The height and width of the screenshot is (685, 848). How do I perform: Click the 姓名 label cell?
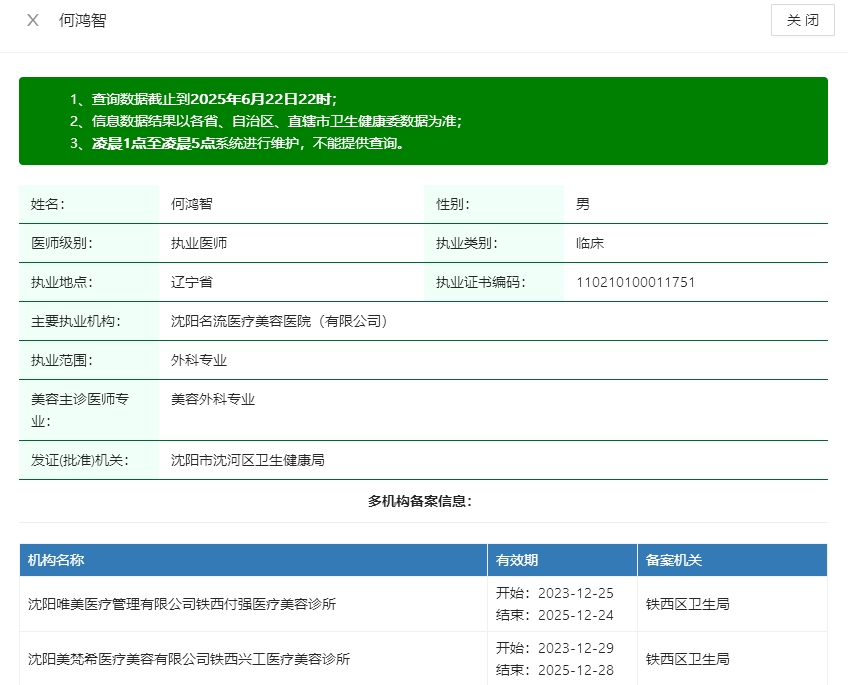point(89,204)
